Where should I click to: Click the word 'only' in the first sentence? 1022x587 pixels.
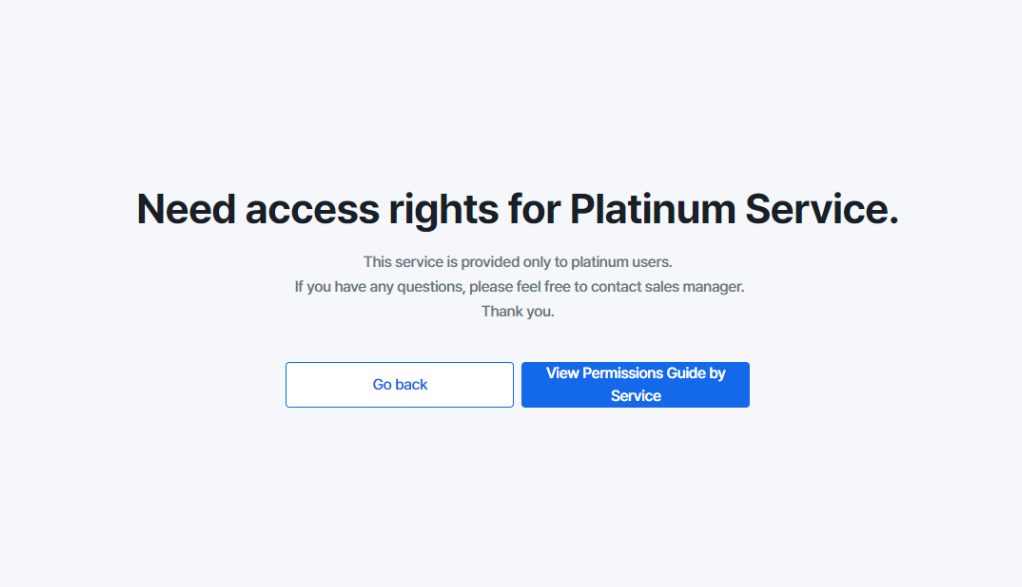536,262
